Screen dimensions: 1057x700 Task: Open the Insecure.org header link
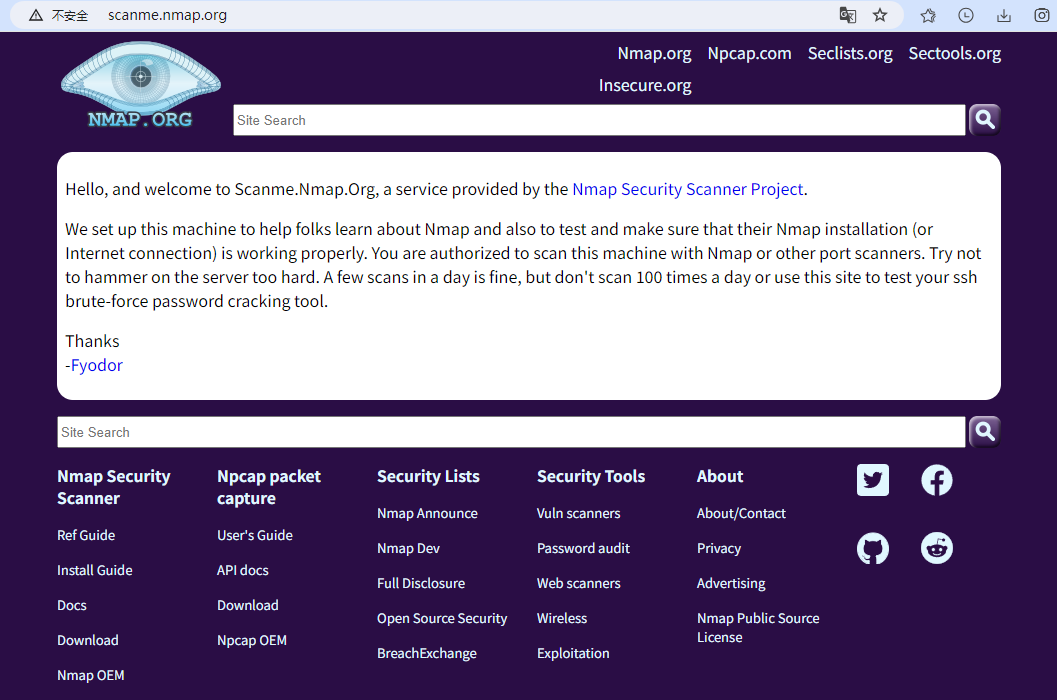[644, 86]
